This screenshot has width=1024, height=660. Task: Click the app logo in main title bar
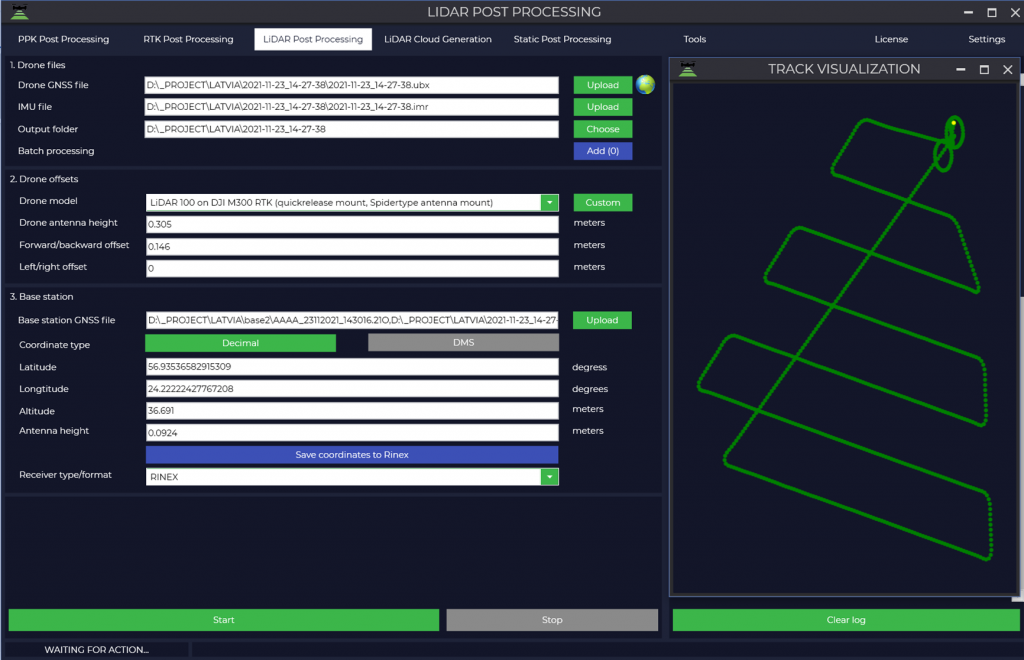click(18, 13)
